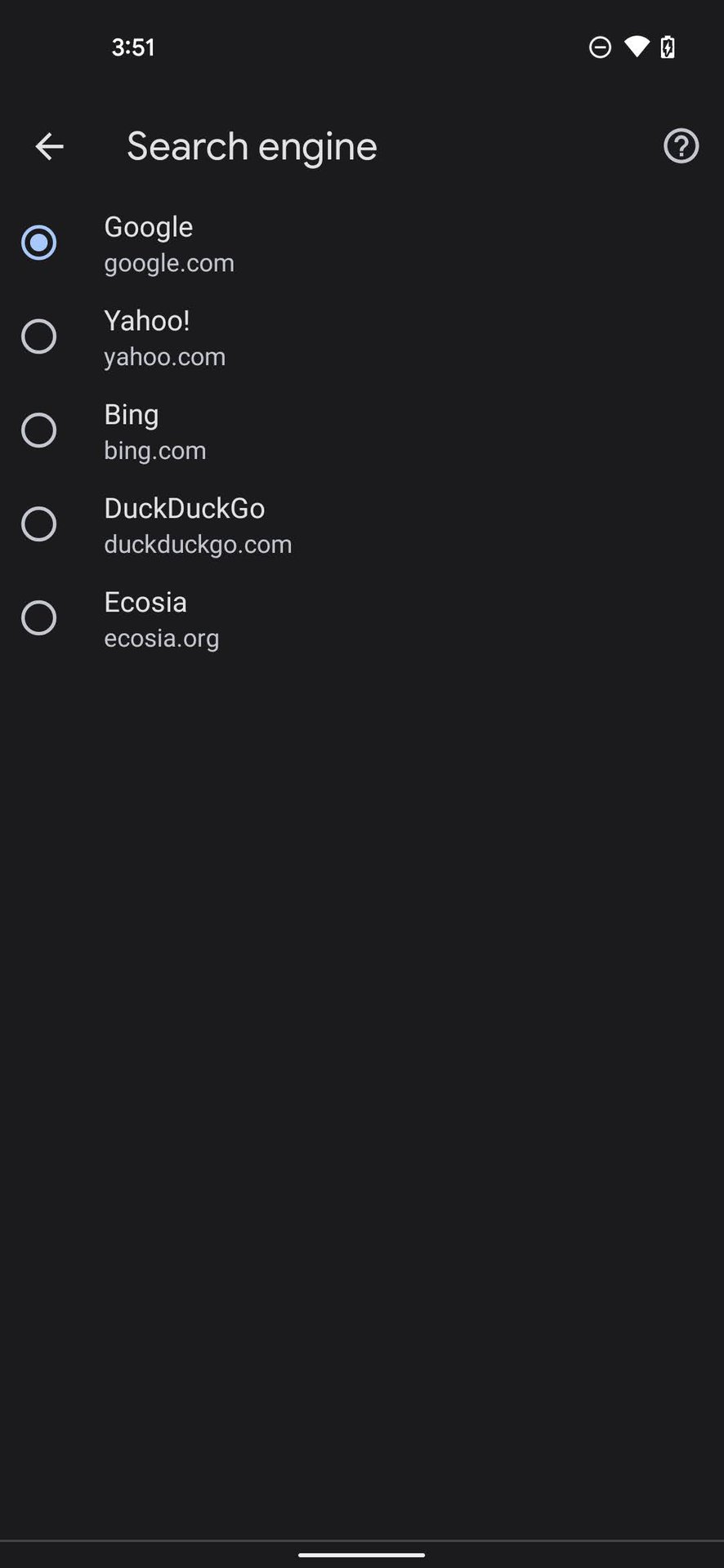Tap the DuckDuckGo search engine label

tap(185, 509)
